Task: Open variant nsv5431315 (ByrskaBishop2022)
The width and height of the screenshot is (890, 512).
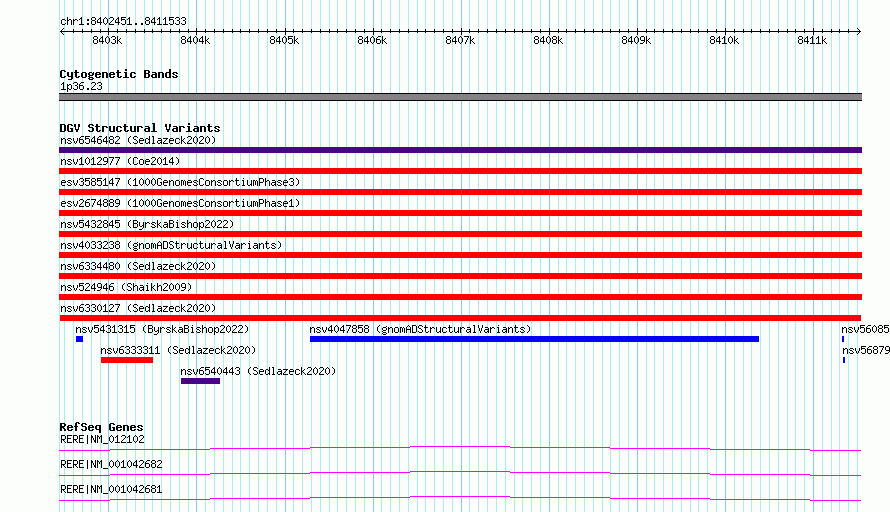Action: coord(162,329)
